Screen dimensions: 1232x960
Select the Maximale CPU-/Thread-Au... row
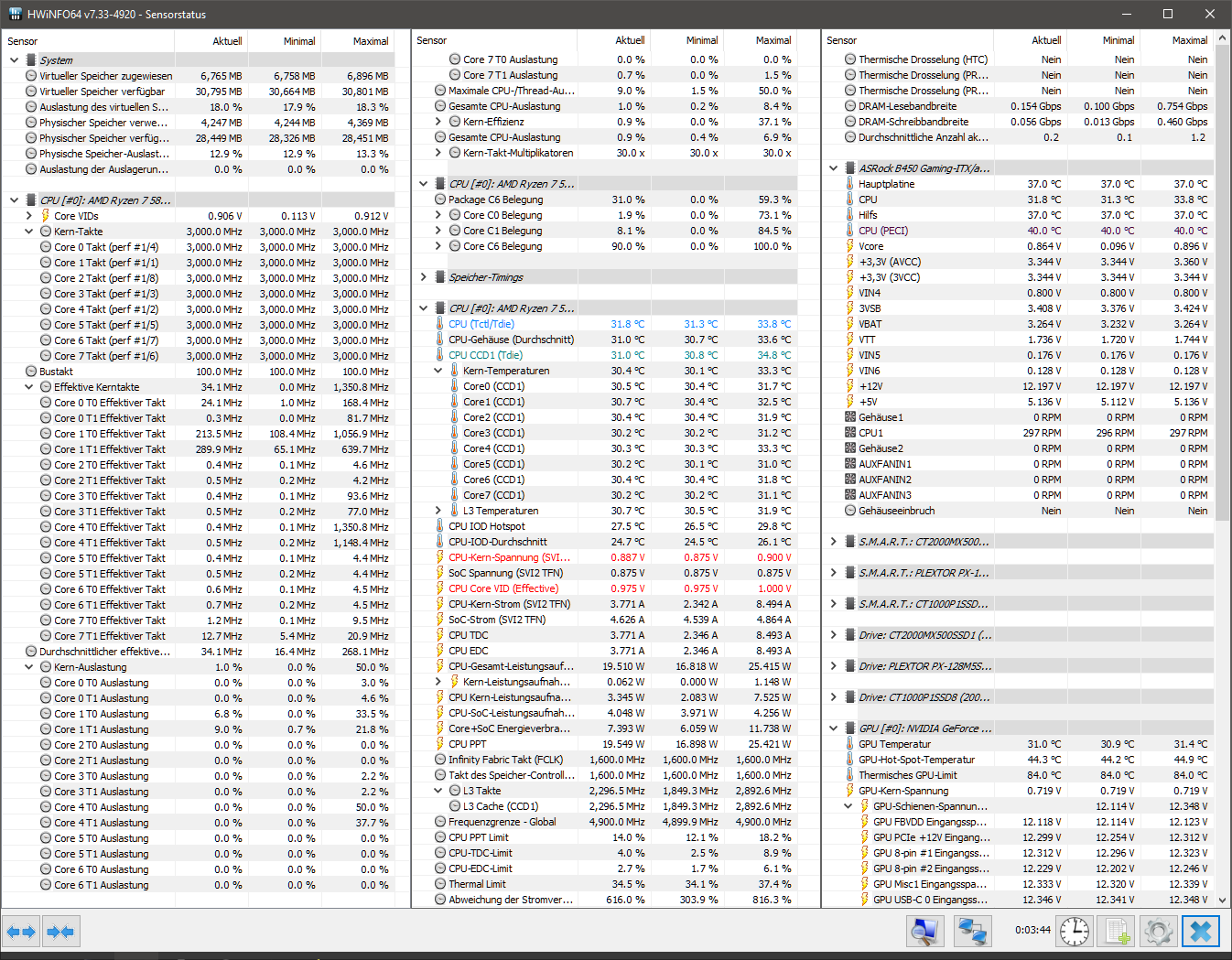(605, 91)
